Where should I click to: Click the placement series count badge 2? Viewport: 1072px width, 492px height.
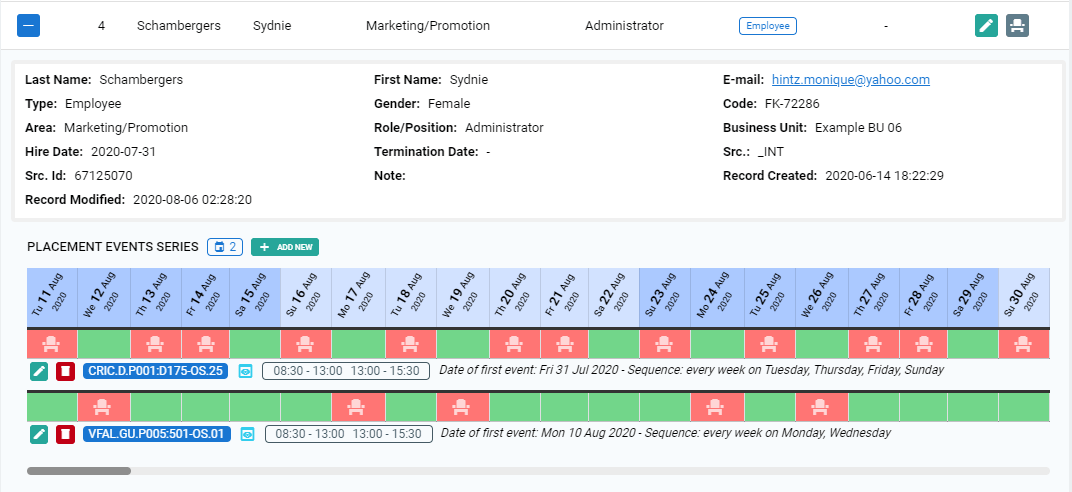point(226,247)
